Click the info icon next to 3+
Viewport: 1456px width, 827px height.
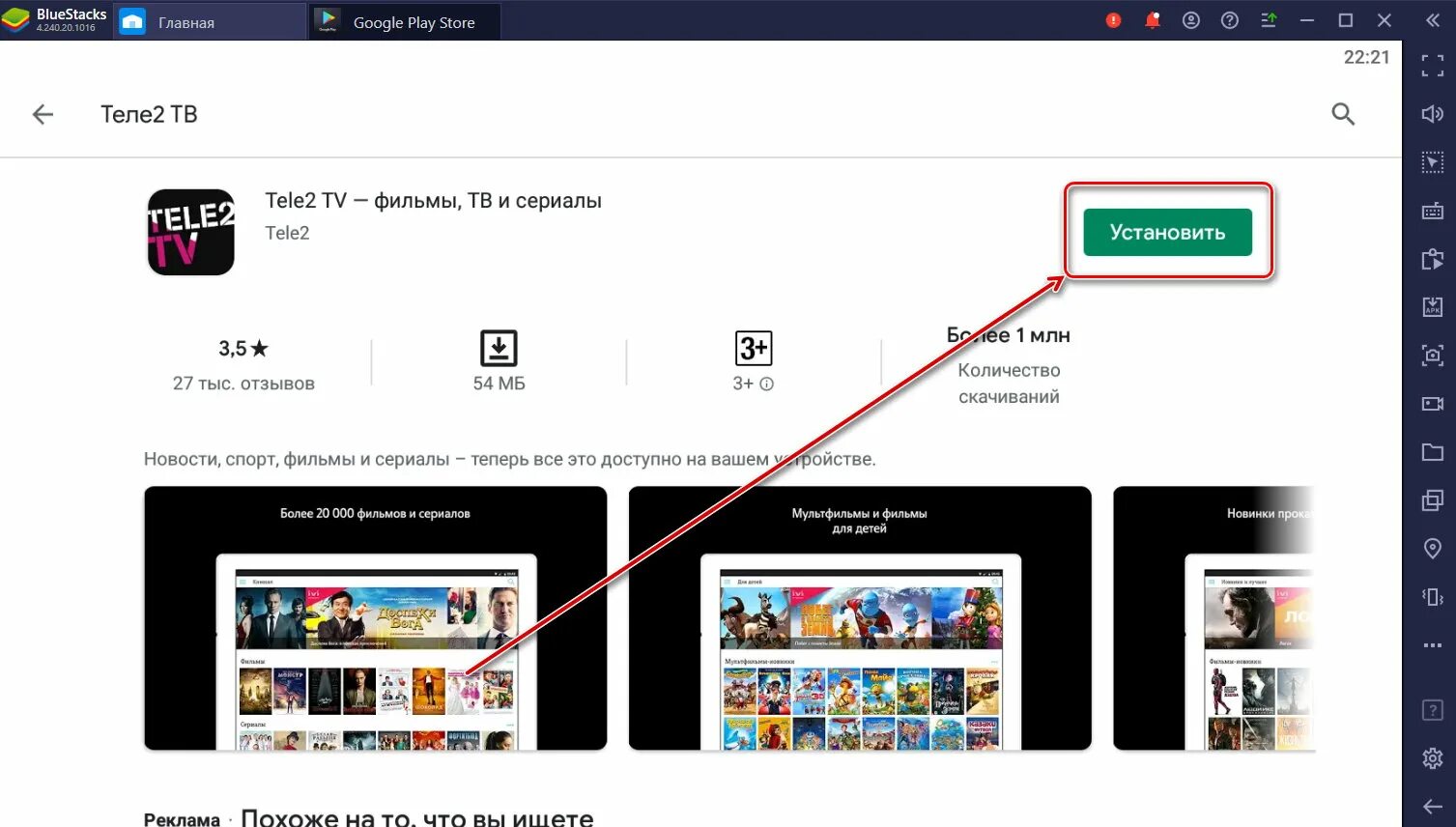click(767, 384)
